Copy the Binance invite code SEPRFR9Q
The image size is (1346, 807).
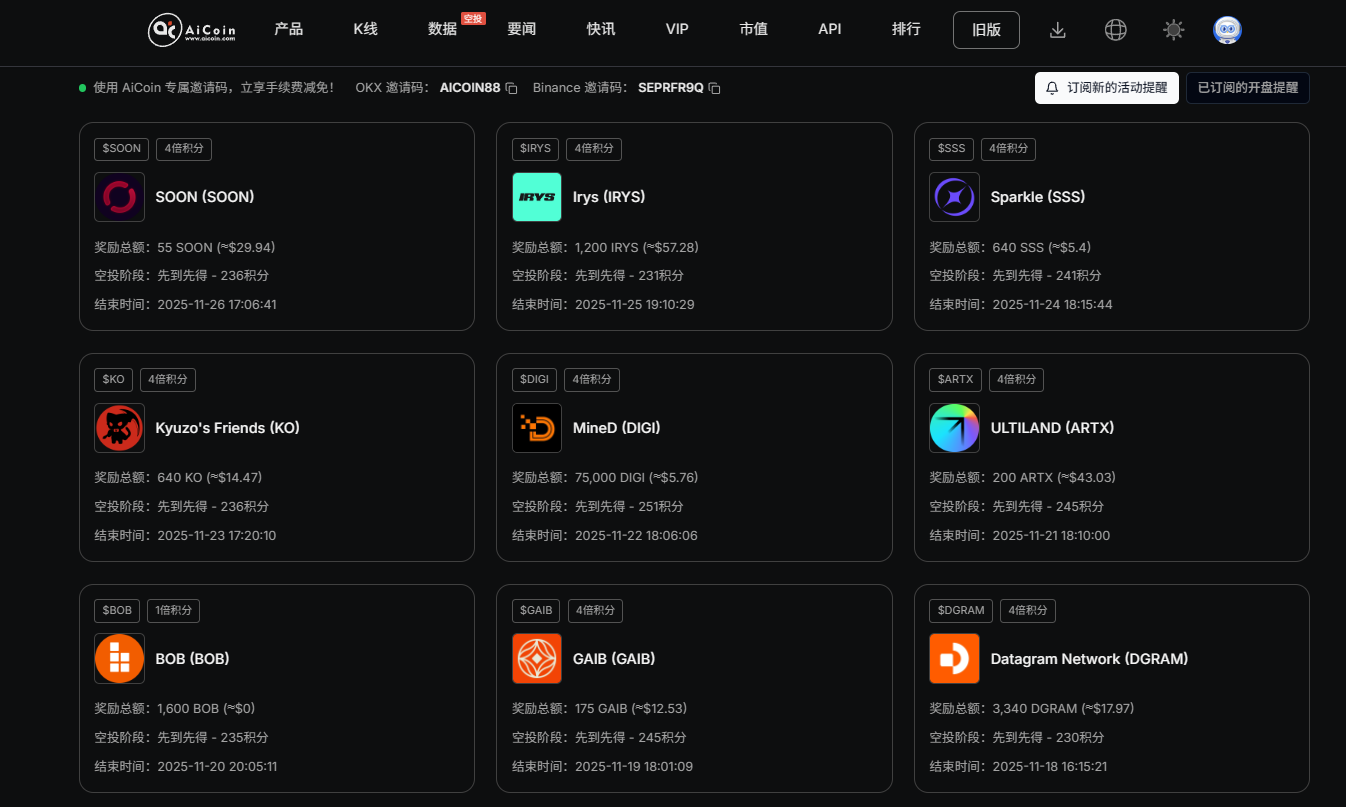point(713,88)
